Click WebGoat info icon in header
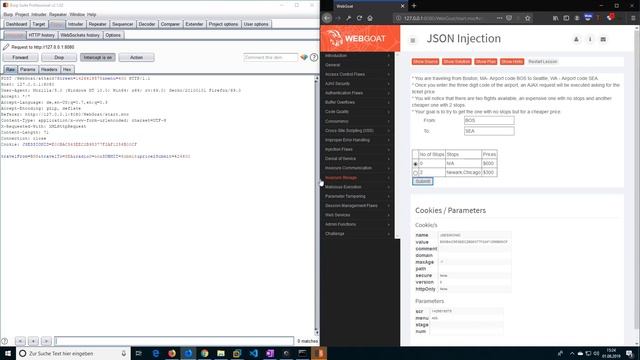Image resolution: width=640 pixels, height=360 pixels. click(x=590, y=39)
